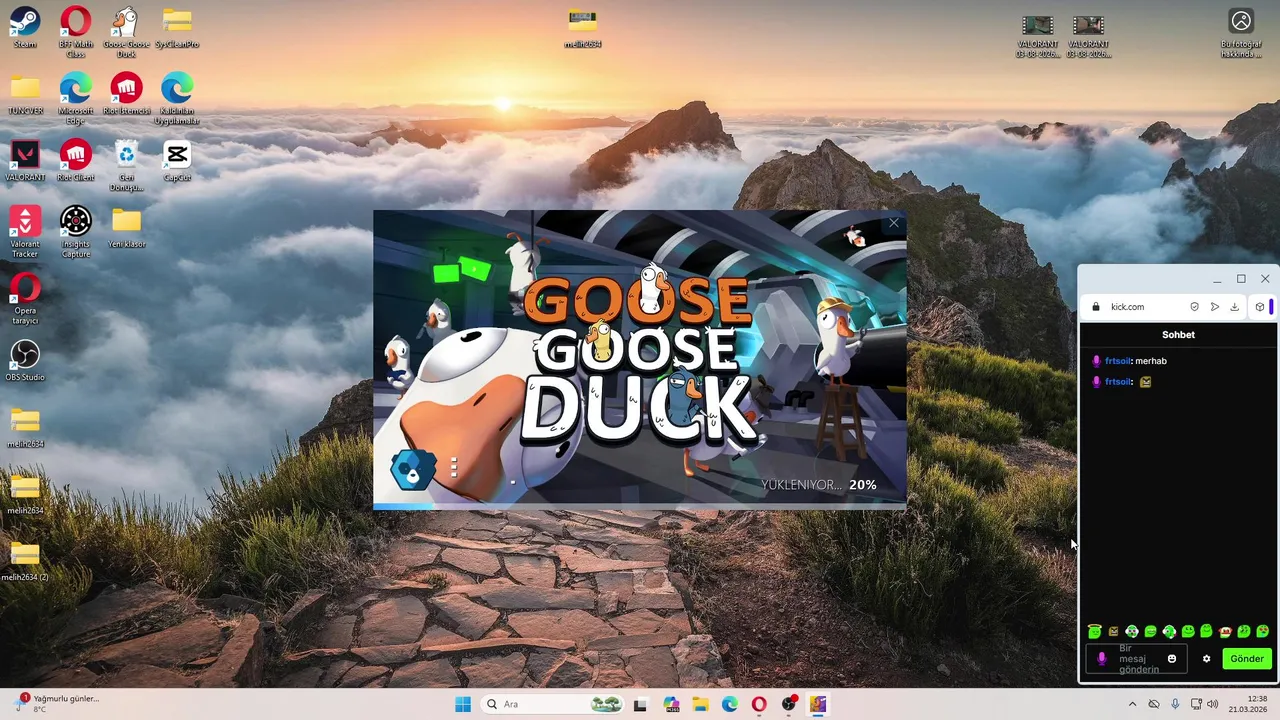The height and width of the screenshot is (720, 1280).
Task: Expand the system tray hidden icons chevron
Action: click(x=1132, y=704)
